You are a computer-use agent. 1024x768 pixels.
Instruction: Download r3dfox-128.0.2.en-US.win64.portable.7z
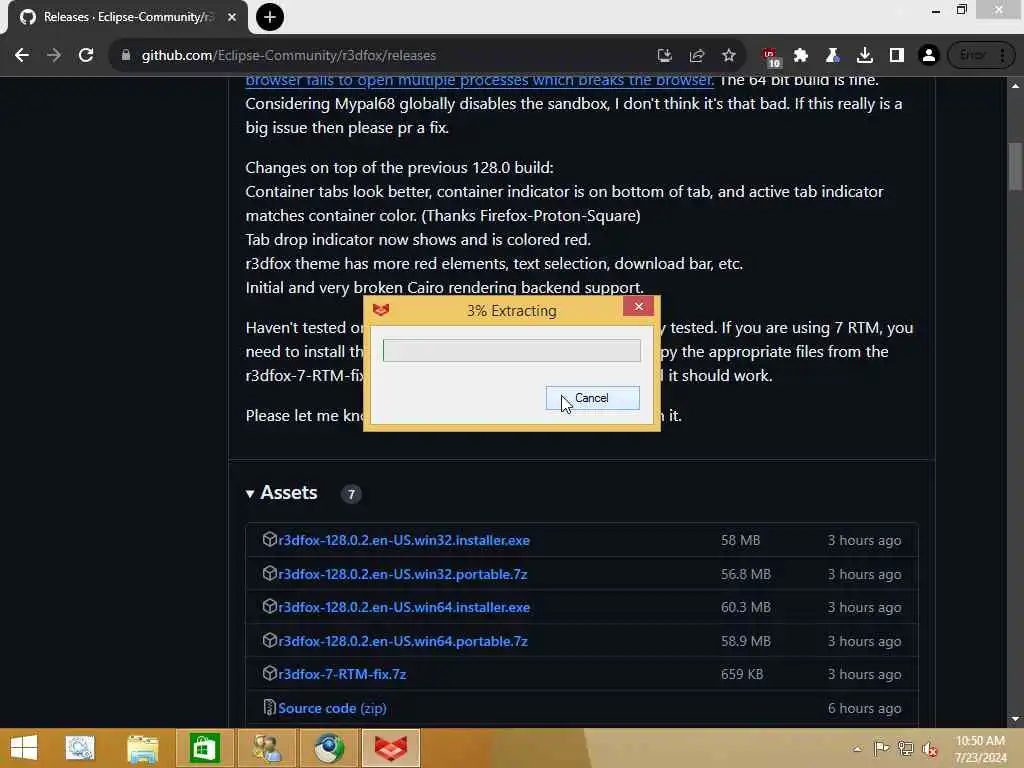(402, 641)
